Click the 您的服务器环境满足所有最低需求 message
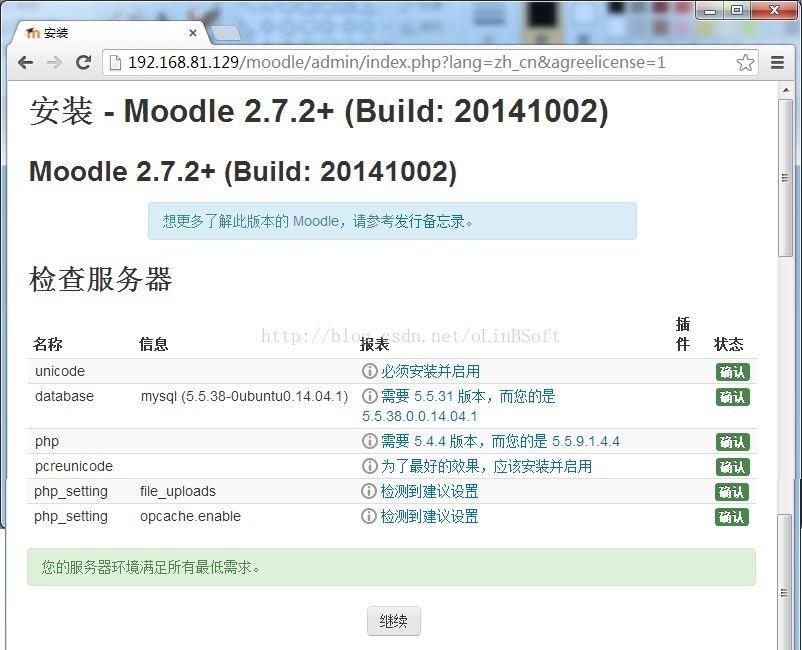 point(391,567)
